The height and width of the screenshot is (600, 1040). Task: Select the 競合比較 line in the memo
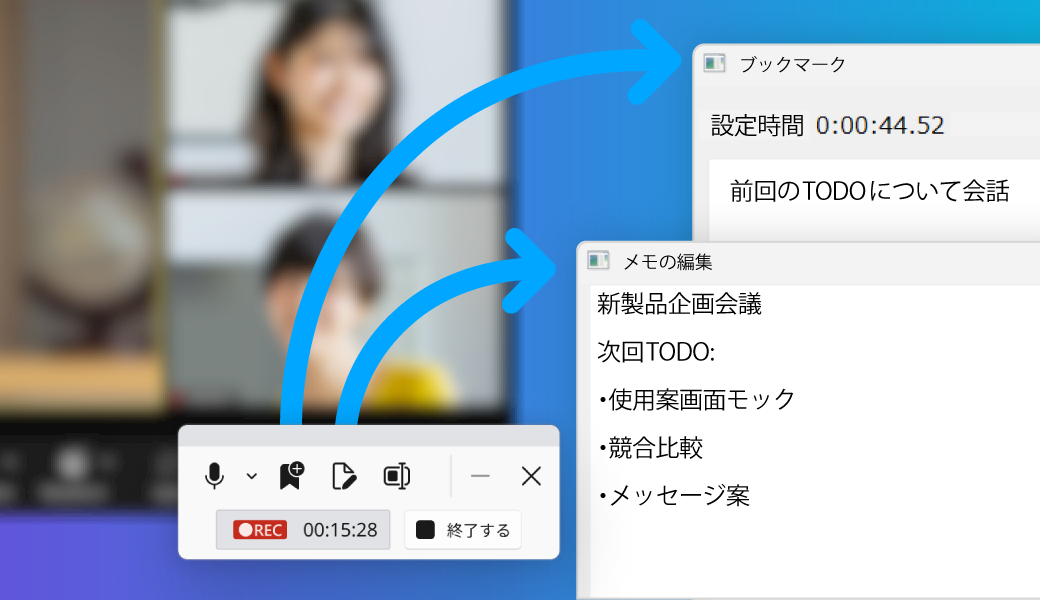[650, 448]
